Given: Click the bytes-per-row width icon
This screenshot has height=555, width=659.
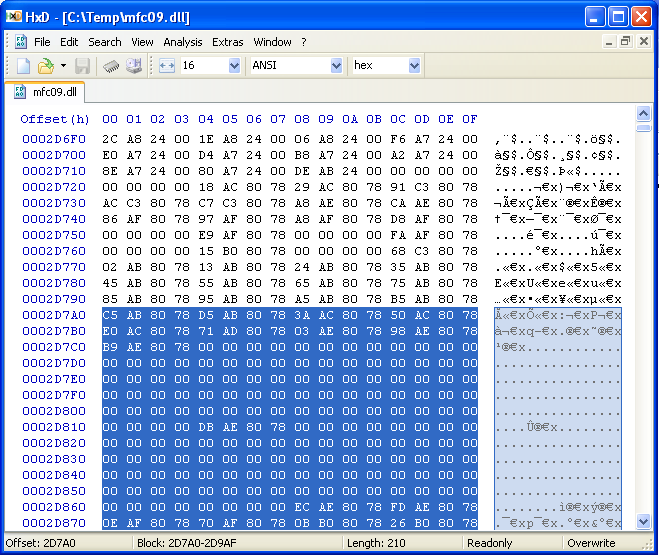Looking at the screenshot, I should click(x=166, y=66).
